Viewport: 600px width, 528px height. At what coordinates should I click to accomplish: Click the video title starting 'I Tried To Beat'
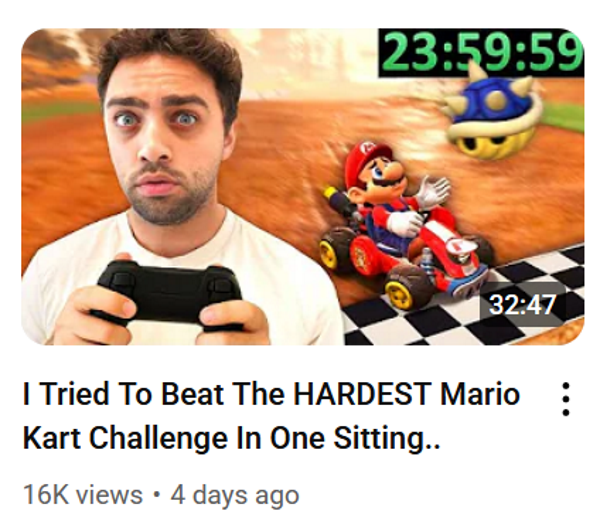point(272,416)
